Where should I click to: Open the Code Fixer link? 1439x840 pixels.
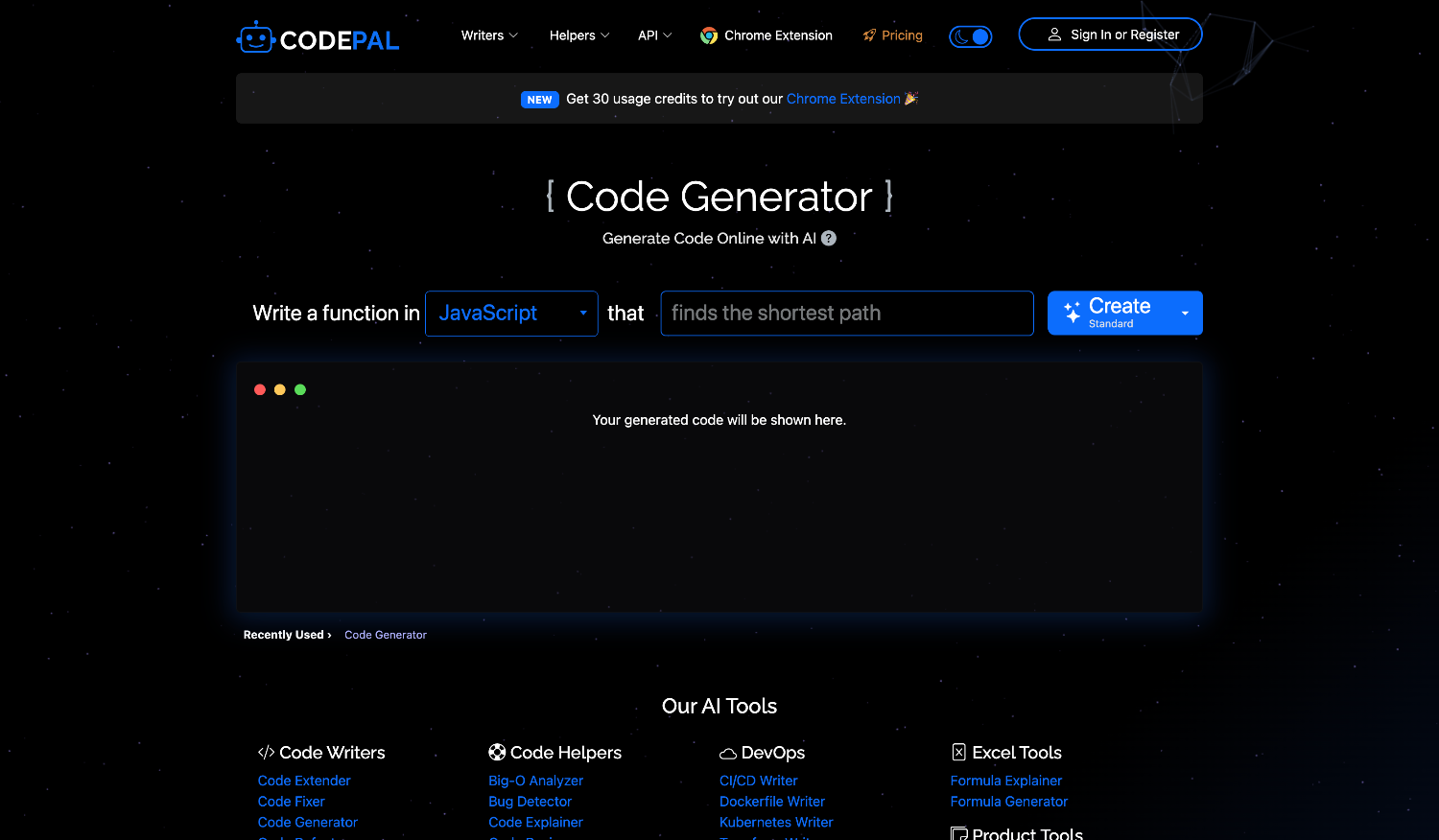(292, 802)
